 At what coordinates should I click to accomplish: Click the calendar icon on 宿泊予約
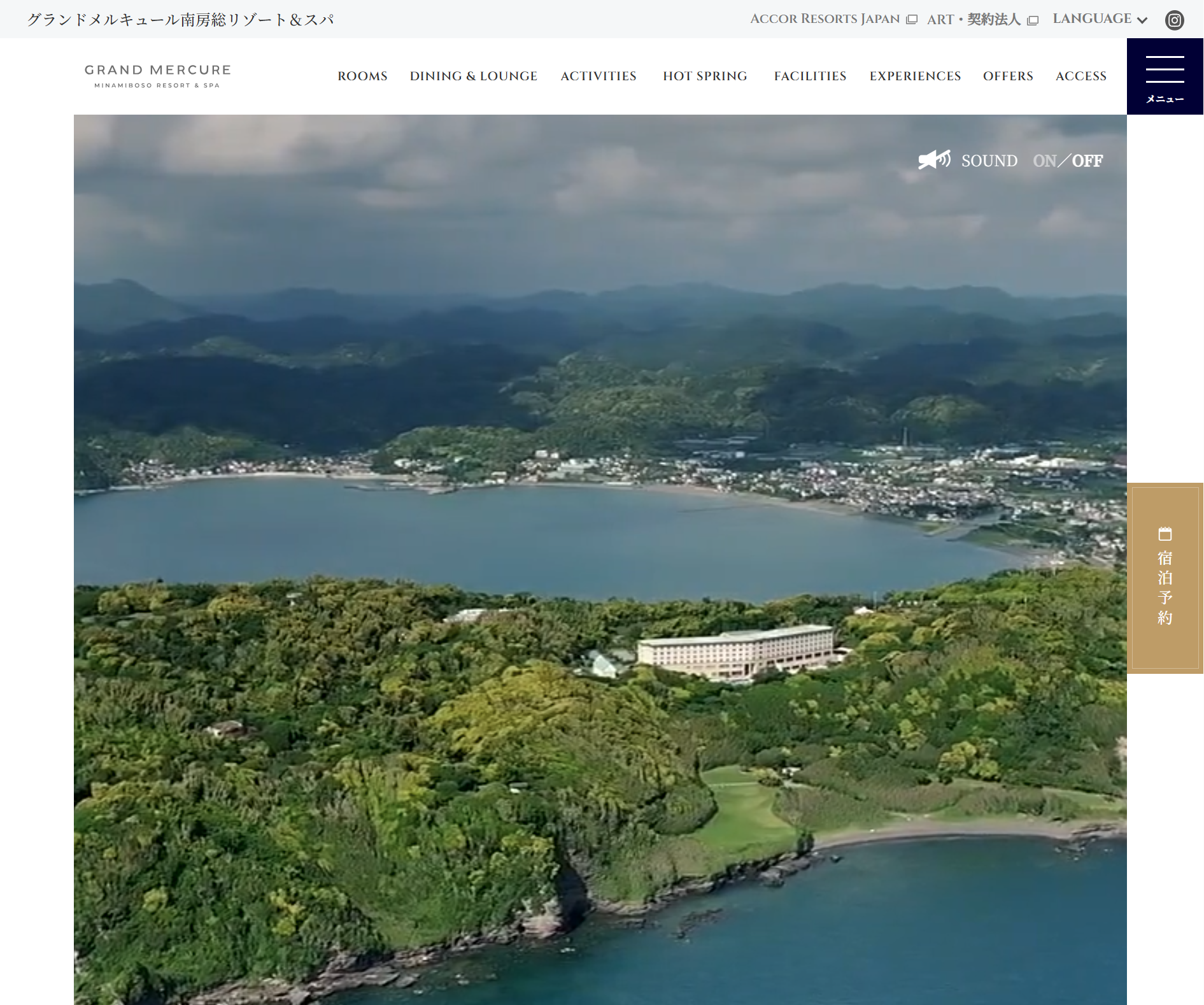[1165, 534]
